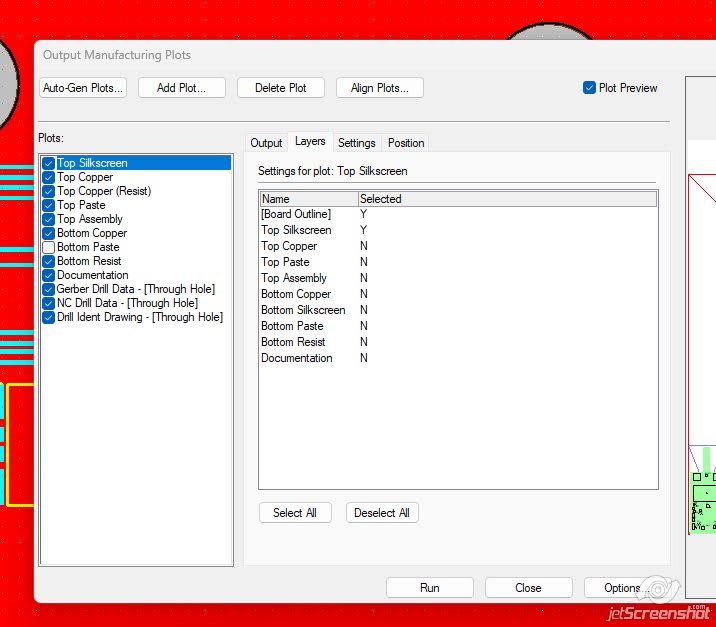This screenshot has width=716, height=627.
Task: Select Top Assembly in the Plots list
Action: pyautogui.click(x=90, y=219)
